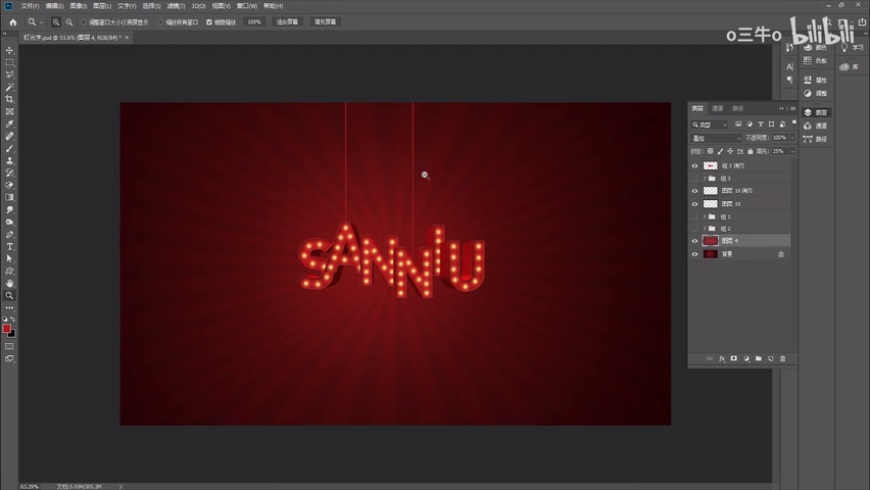Click the delete layer trash icon
The image size is (870, 490).
click(782, 358)
